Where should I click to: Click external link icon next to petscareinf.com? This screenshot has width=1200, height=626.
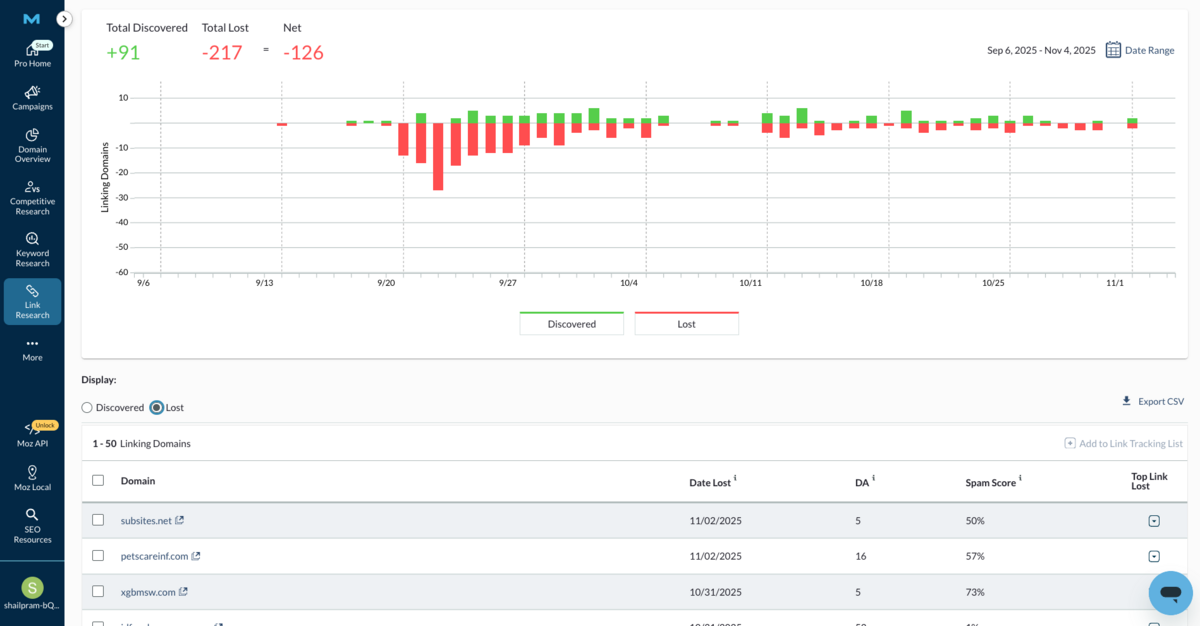click(196, 556)
